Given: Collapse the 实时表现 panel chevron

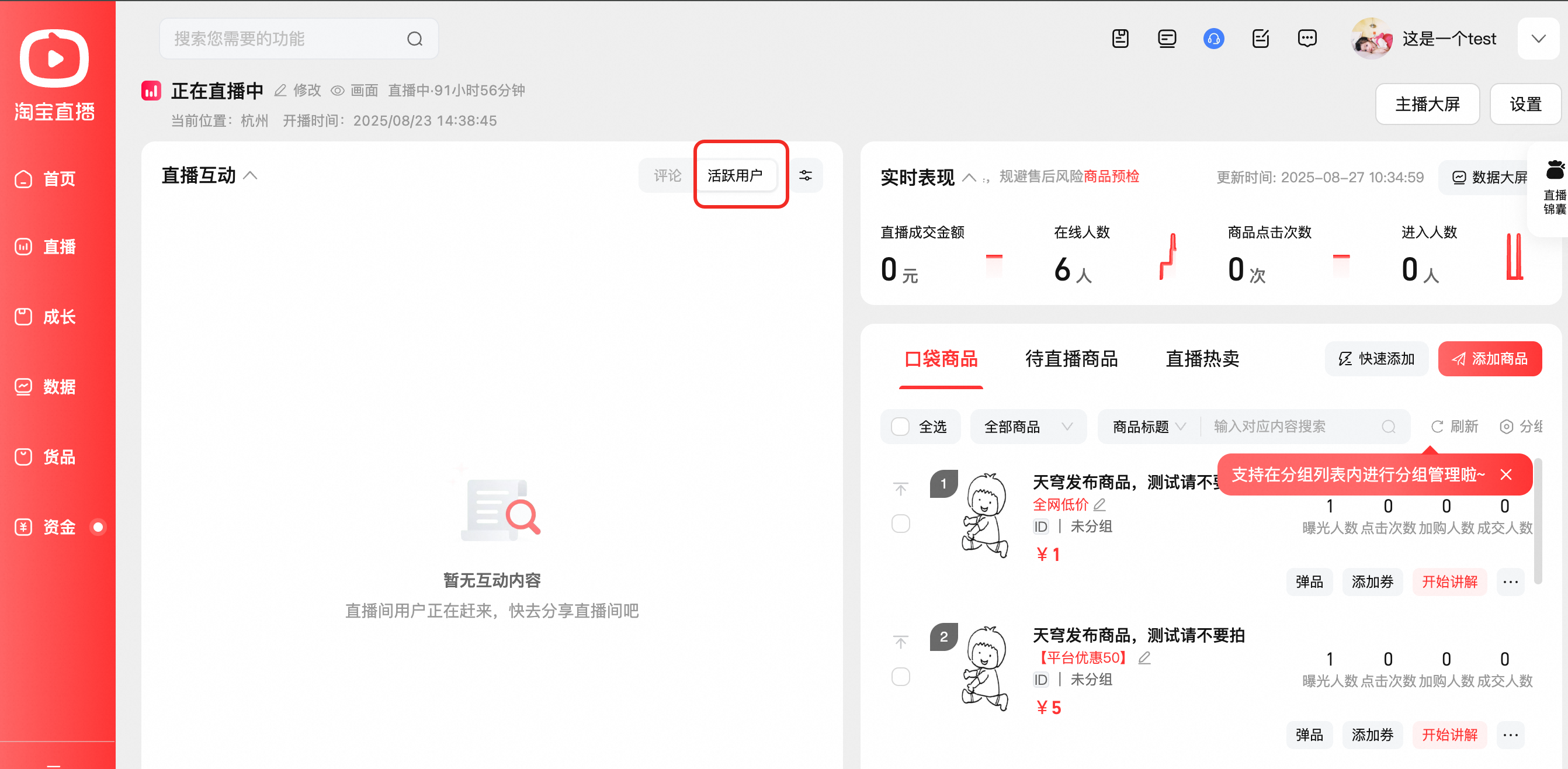Looking at the screenshot, I should (x=969, y=178).
